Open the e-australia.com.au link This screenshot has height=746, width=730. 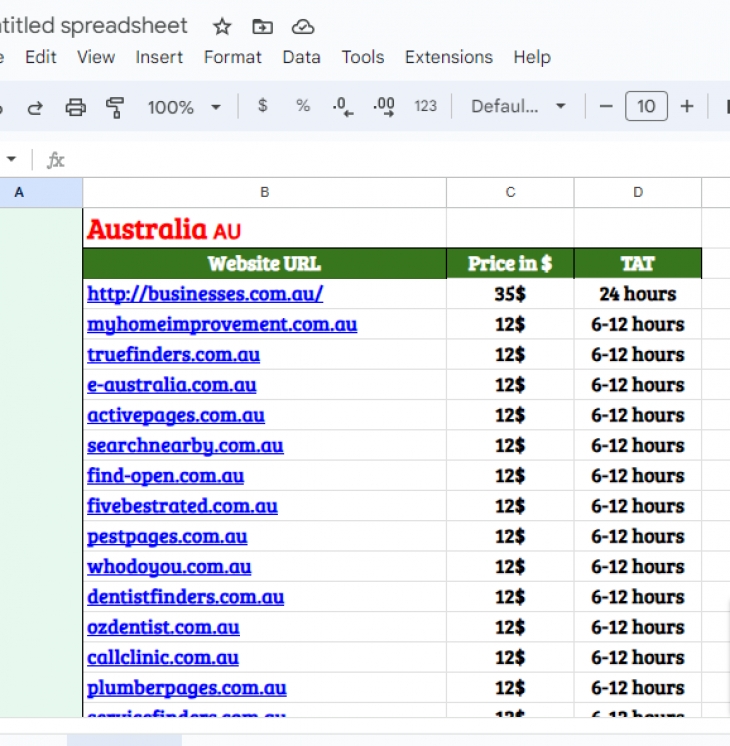click(171, 385)
